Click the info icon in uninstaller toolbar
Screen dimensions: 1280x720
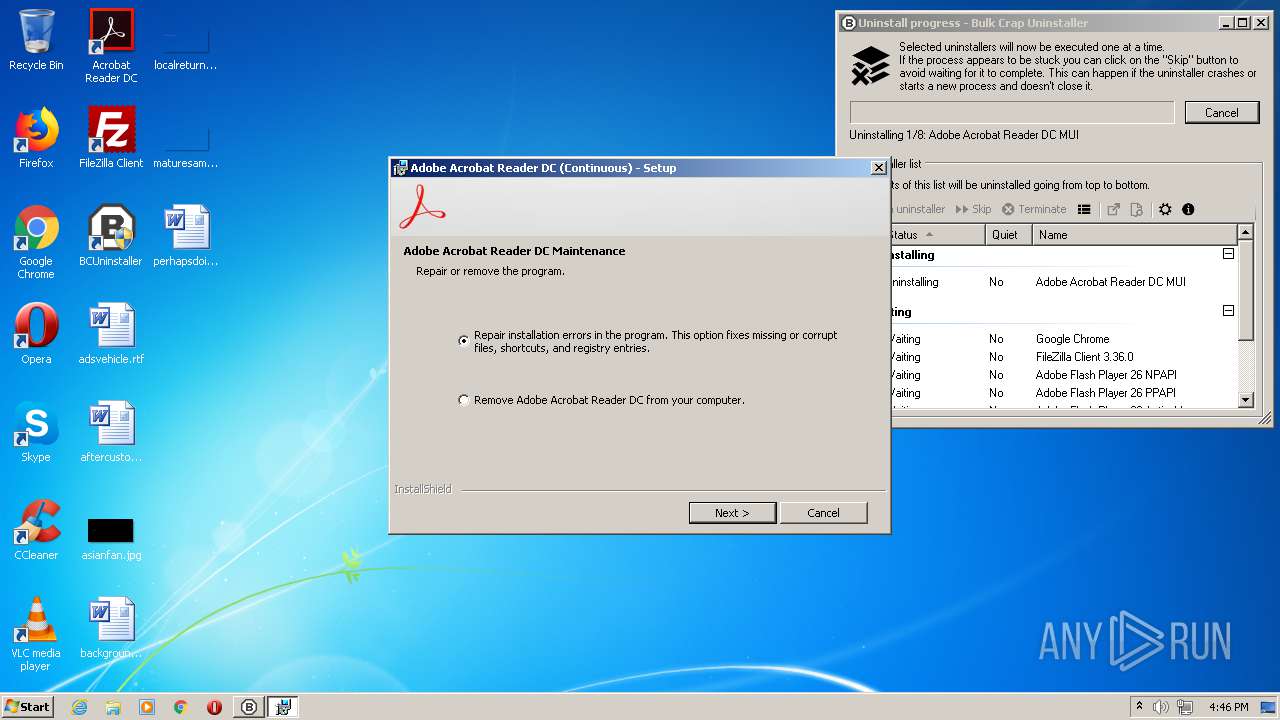click(x=1188, y=209)
